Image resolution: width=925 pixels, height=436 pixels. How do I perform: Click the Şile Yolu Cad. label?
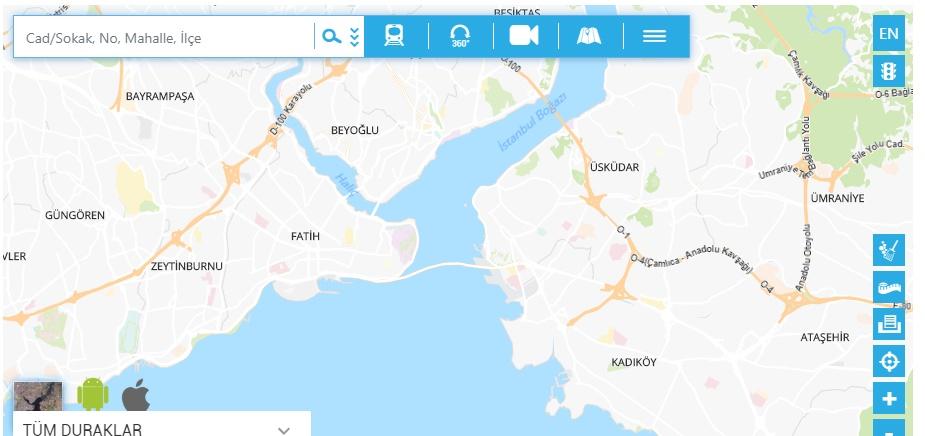tap(878, 151)
